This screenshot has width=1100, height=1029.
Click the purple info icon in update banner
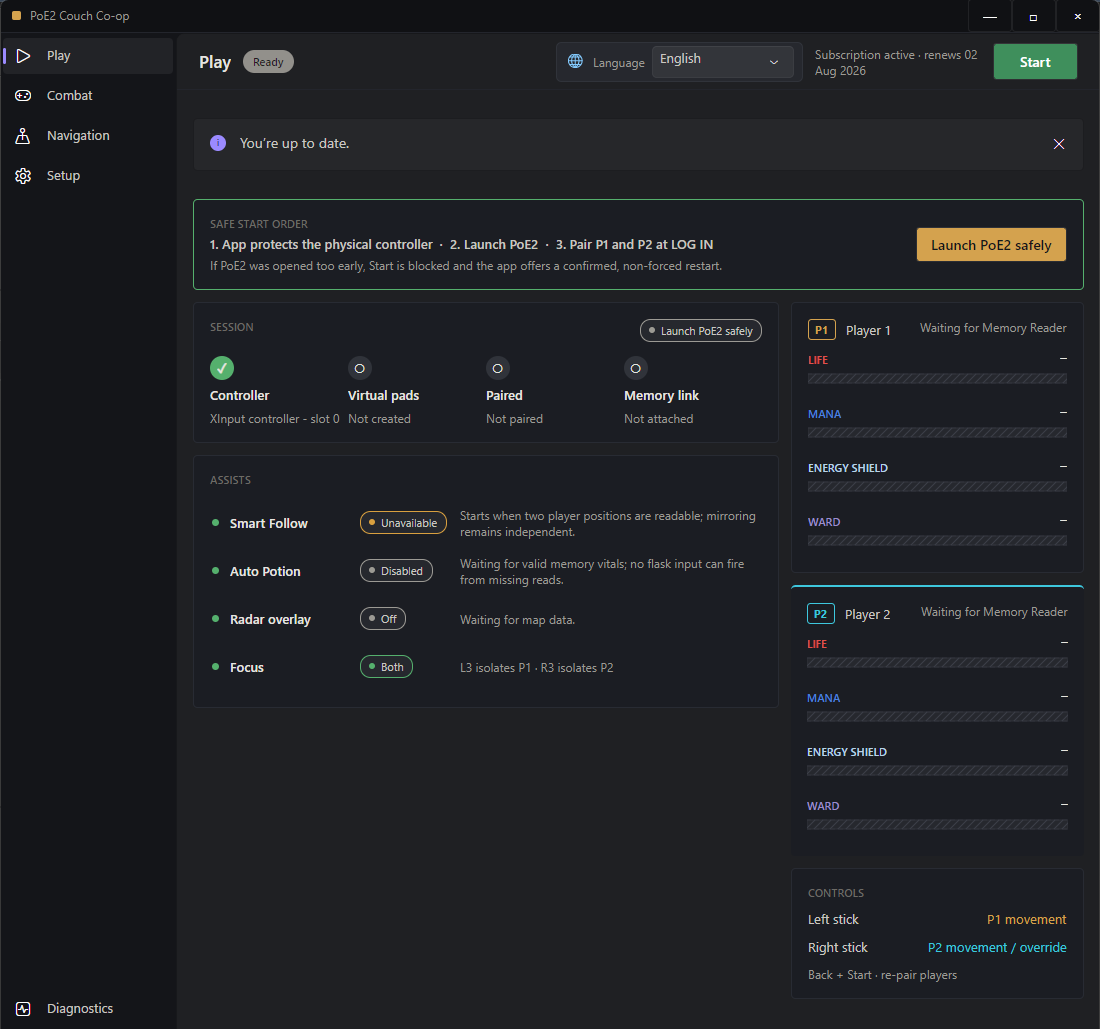(218, 143)
